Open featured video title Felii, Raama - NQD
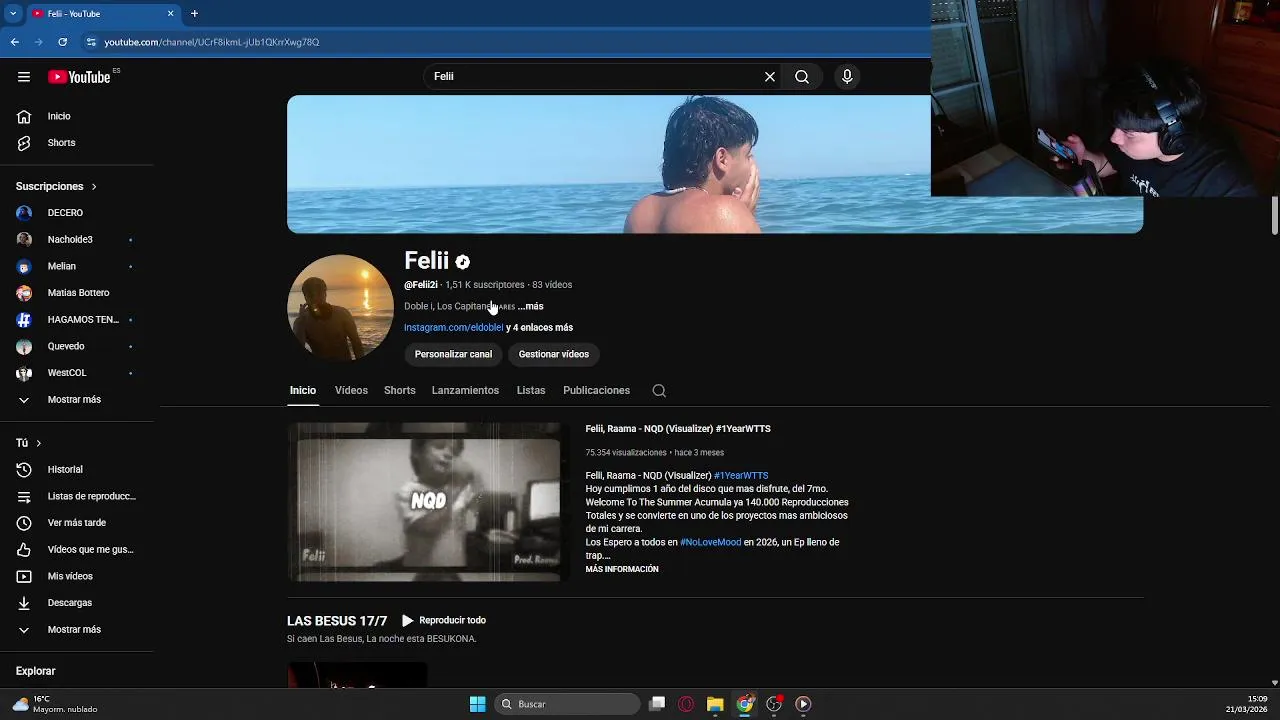This screenshot has height=720, width=1280. point(678,429)
